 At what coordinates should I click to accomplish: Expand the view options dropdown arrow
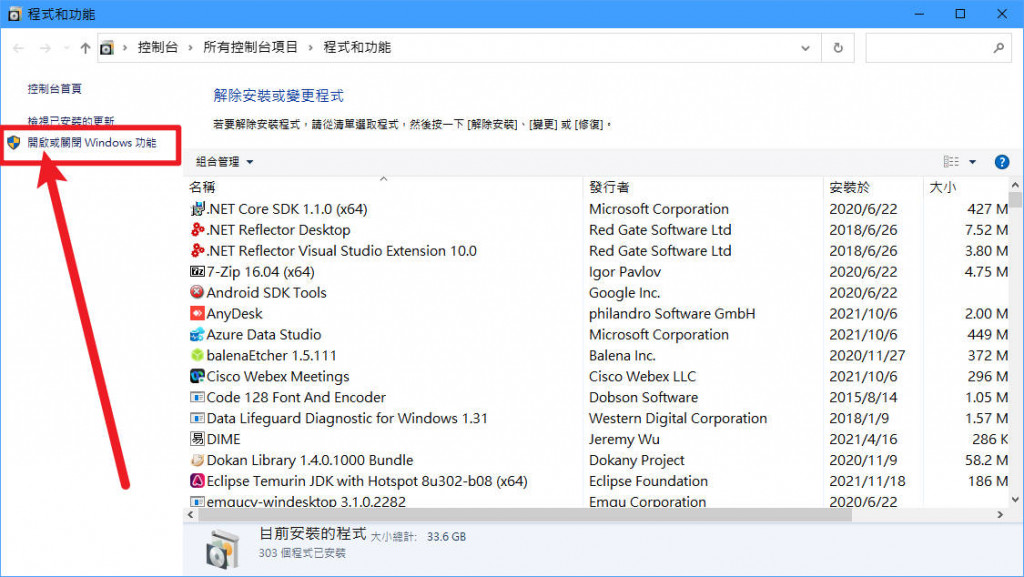pyautogui.click(x=972, y=162)
